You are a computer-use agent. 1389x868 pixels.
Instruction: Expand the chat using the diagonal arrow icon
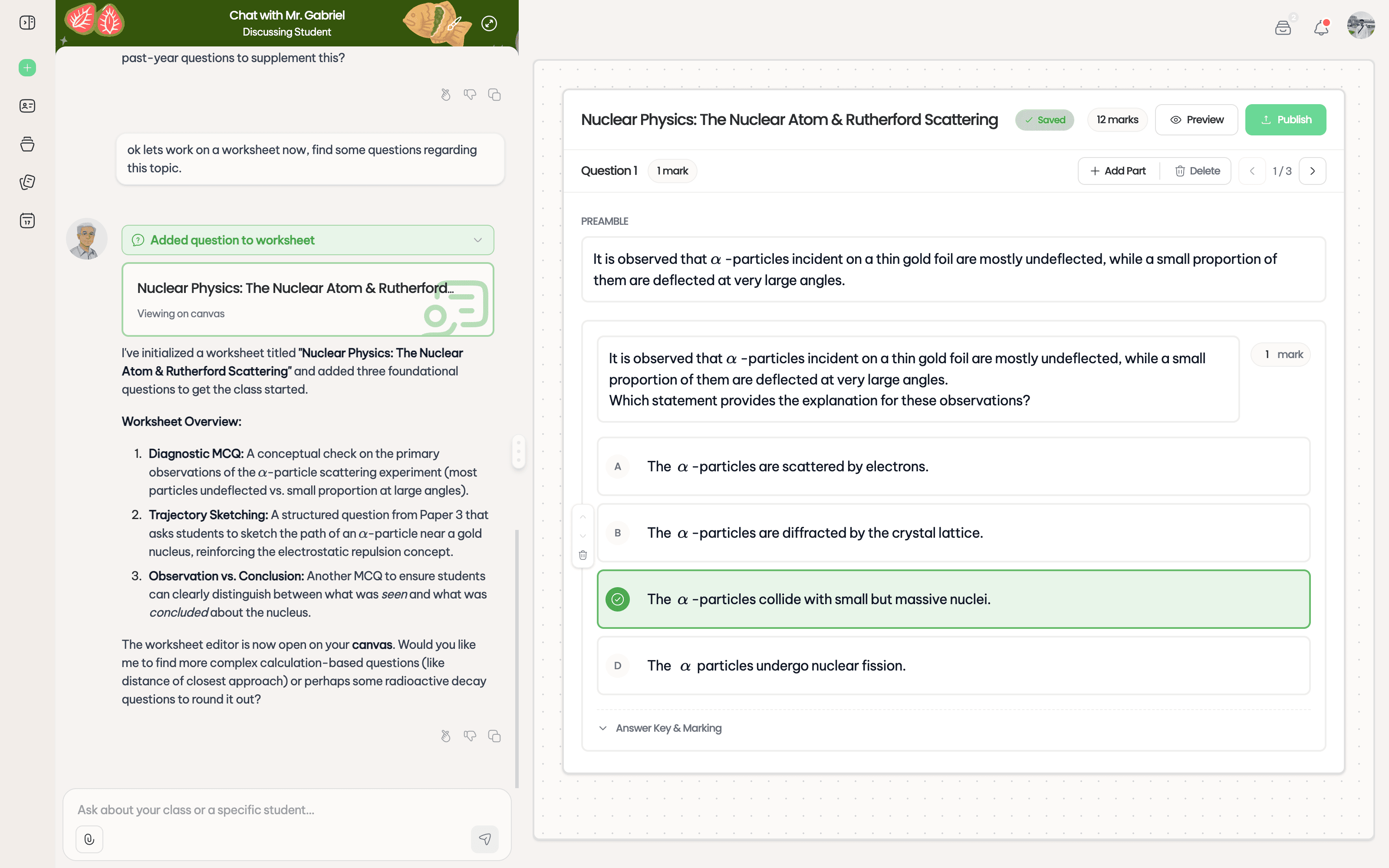coord(489,23)
